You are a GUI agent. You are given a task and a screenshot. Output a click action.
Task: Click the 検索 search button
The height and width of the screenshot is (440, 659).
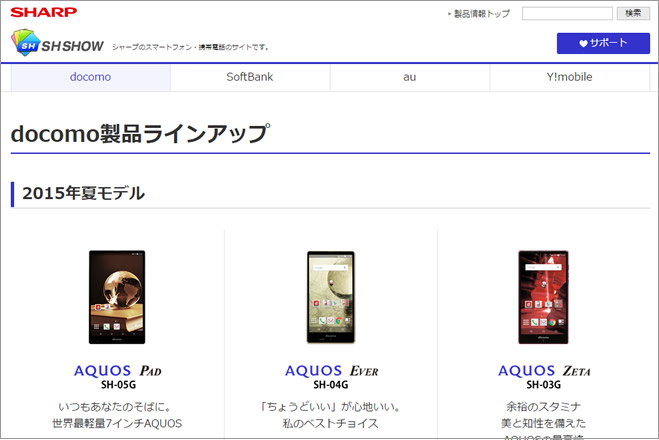coord(633,13)
